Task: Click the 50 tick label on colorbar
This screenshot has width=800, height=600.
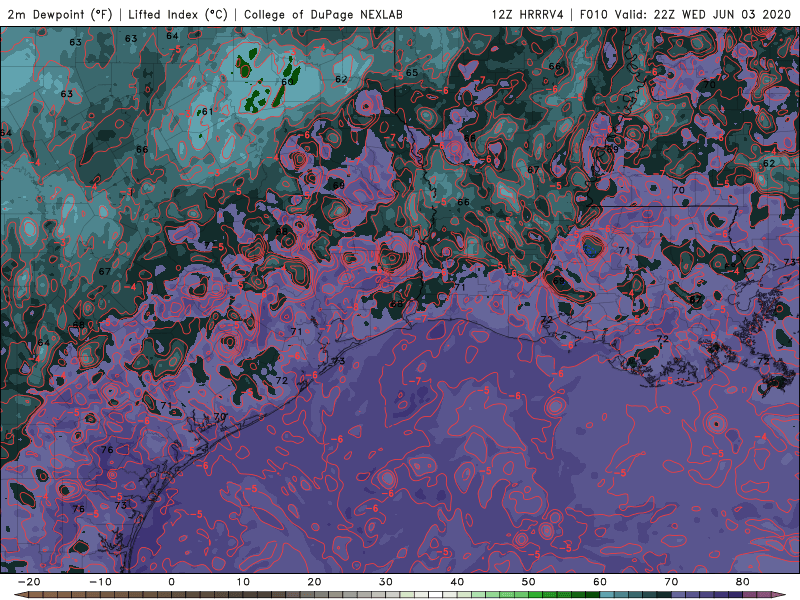Action: point(529,582)
